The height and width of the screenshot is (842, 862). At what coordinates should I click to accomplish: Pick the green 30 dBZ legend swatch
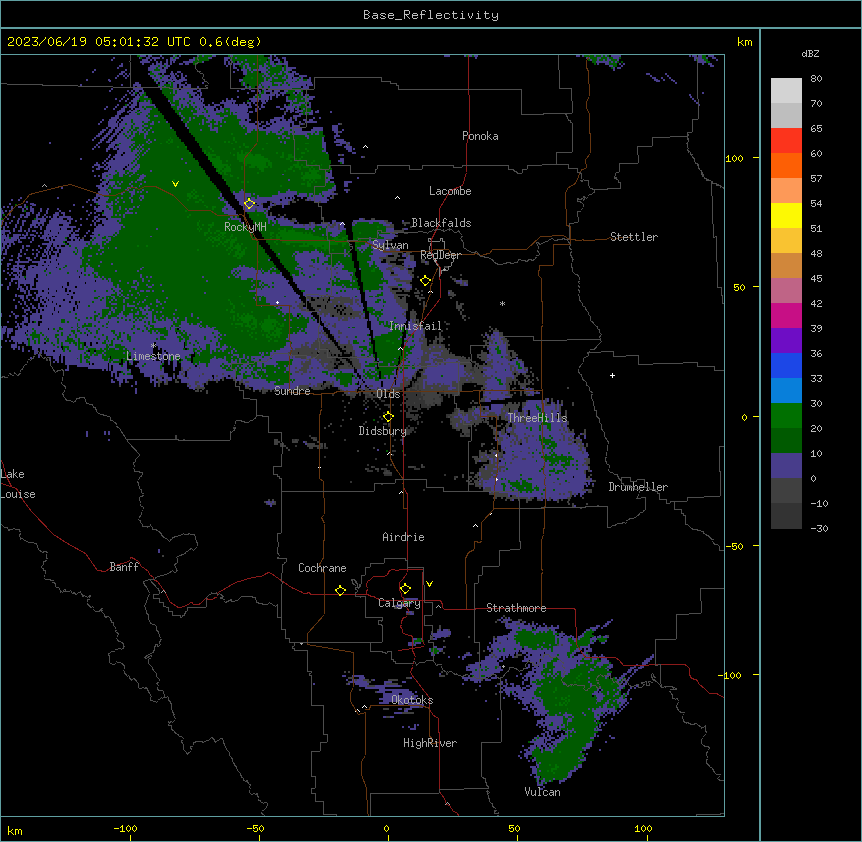point(786,416)
